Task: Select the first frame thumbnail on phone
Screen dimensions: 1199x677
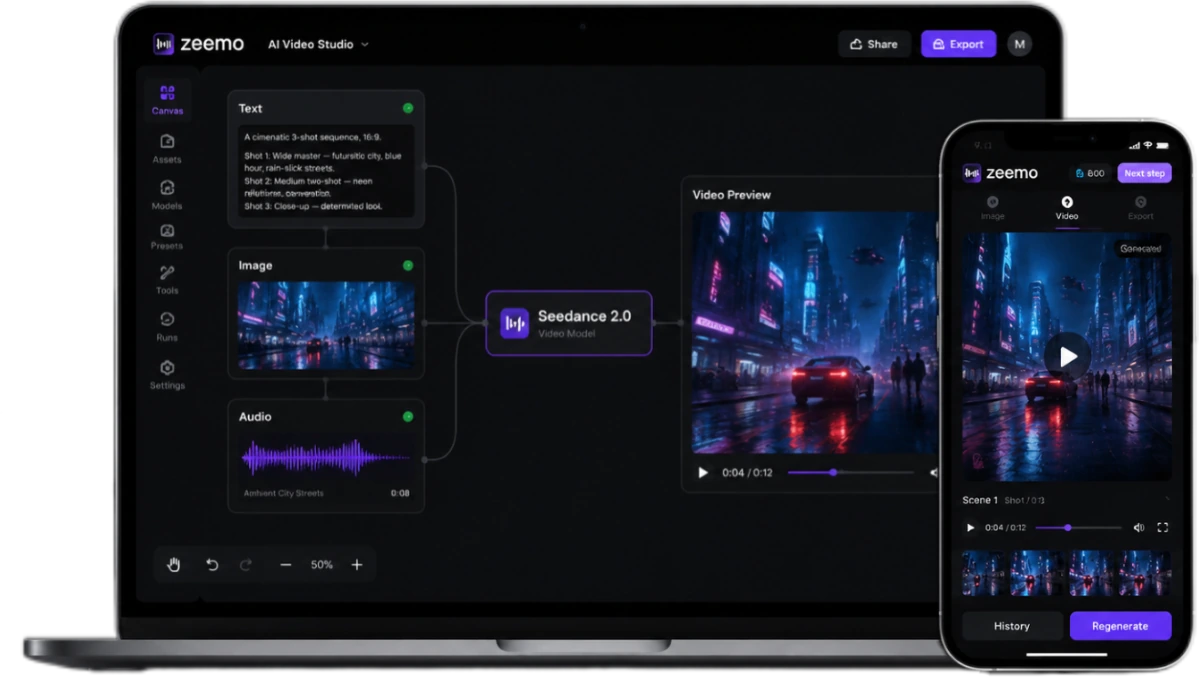Action: coord(985,573)
